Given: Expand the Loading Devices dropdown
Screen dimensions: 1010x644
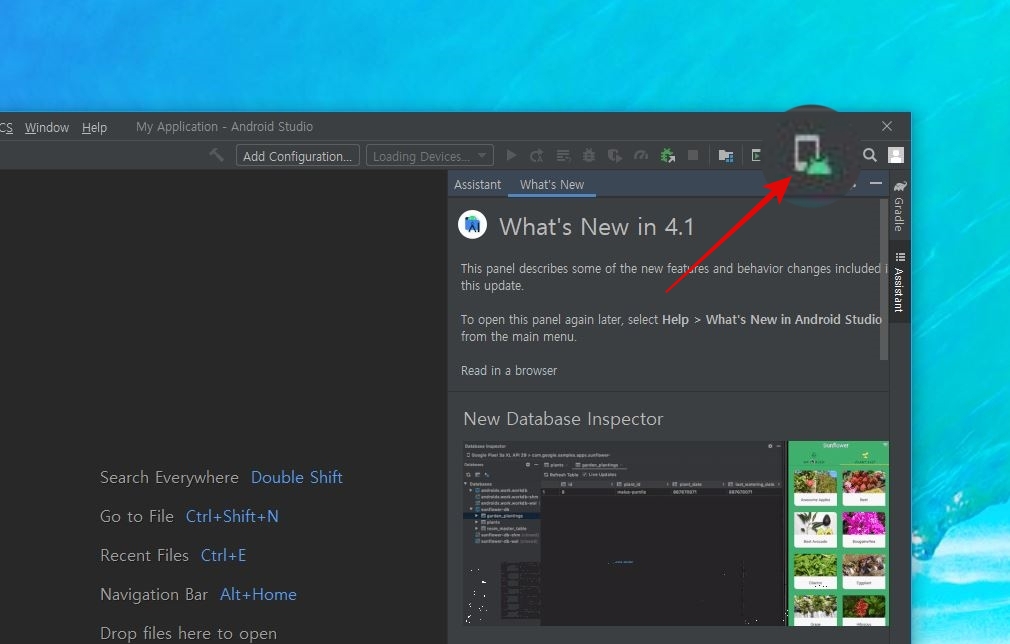Looking at the screenshot, I should 430,156.
